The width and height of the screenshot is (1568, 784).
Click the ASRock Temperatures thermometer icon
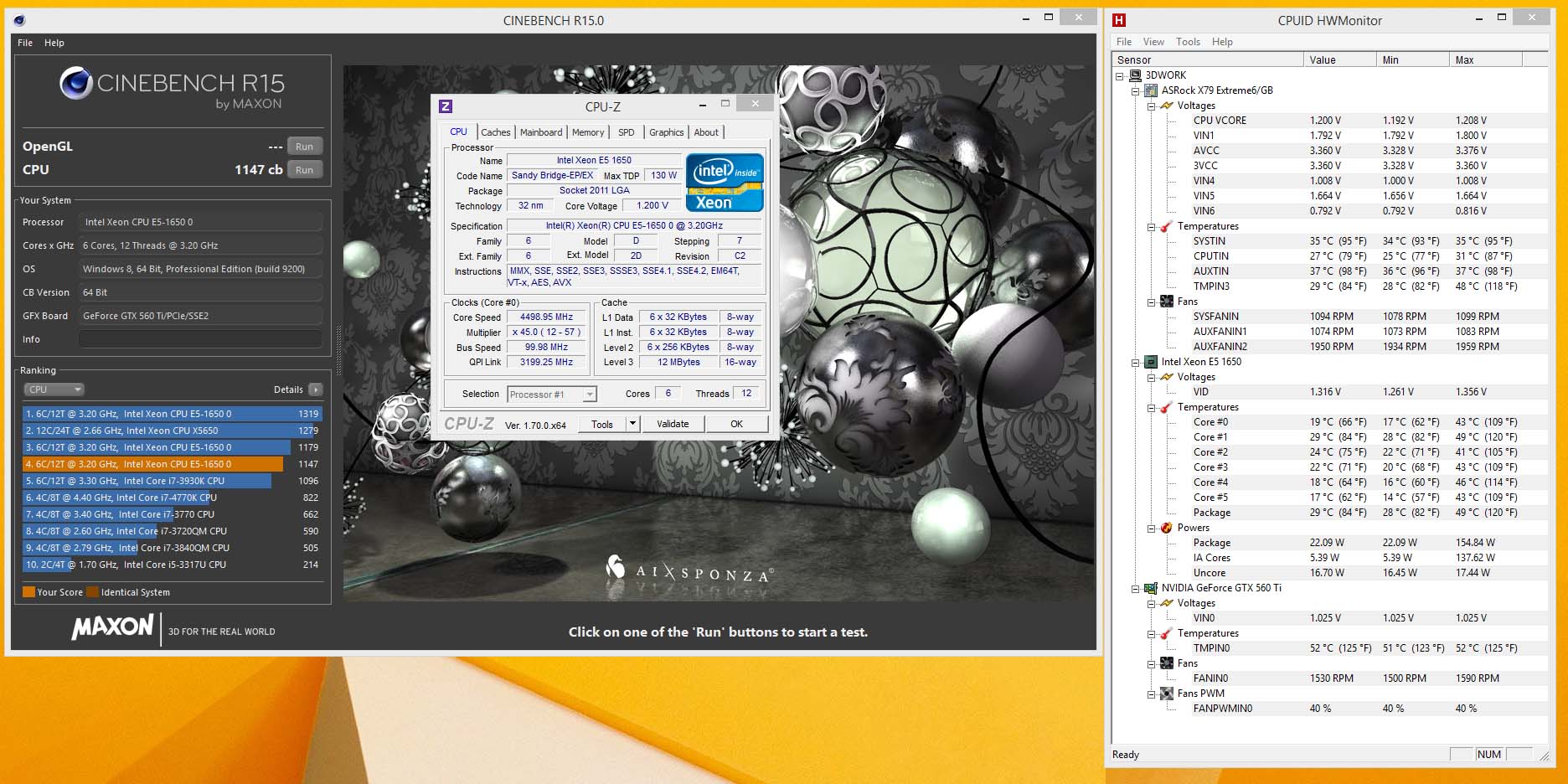click(x=1167, y=226)
